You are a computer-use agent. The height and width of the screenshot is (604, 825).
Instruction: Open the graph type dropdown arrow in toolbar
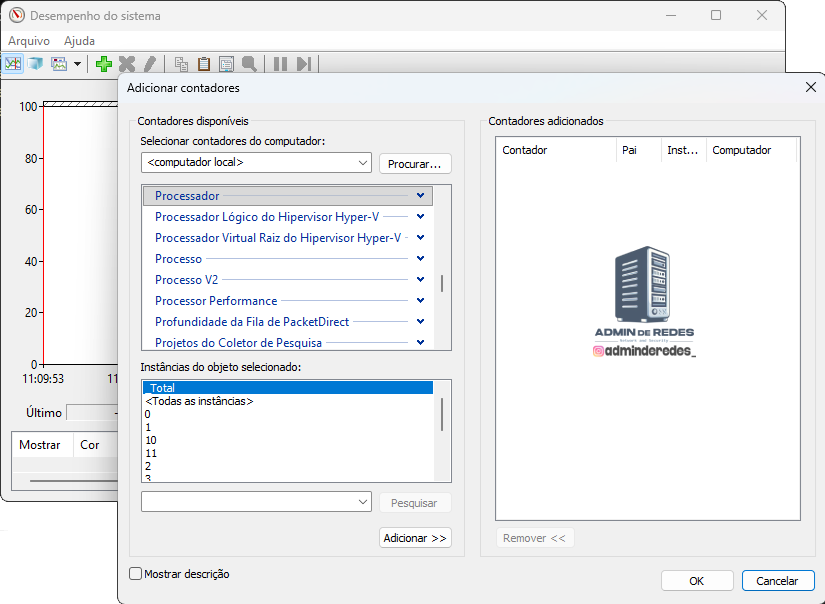[77, 64]
